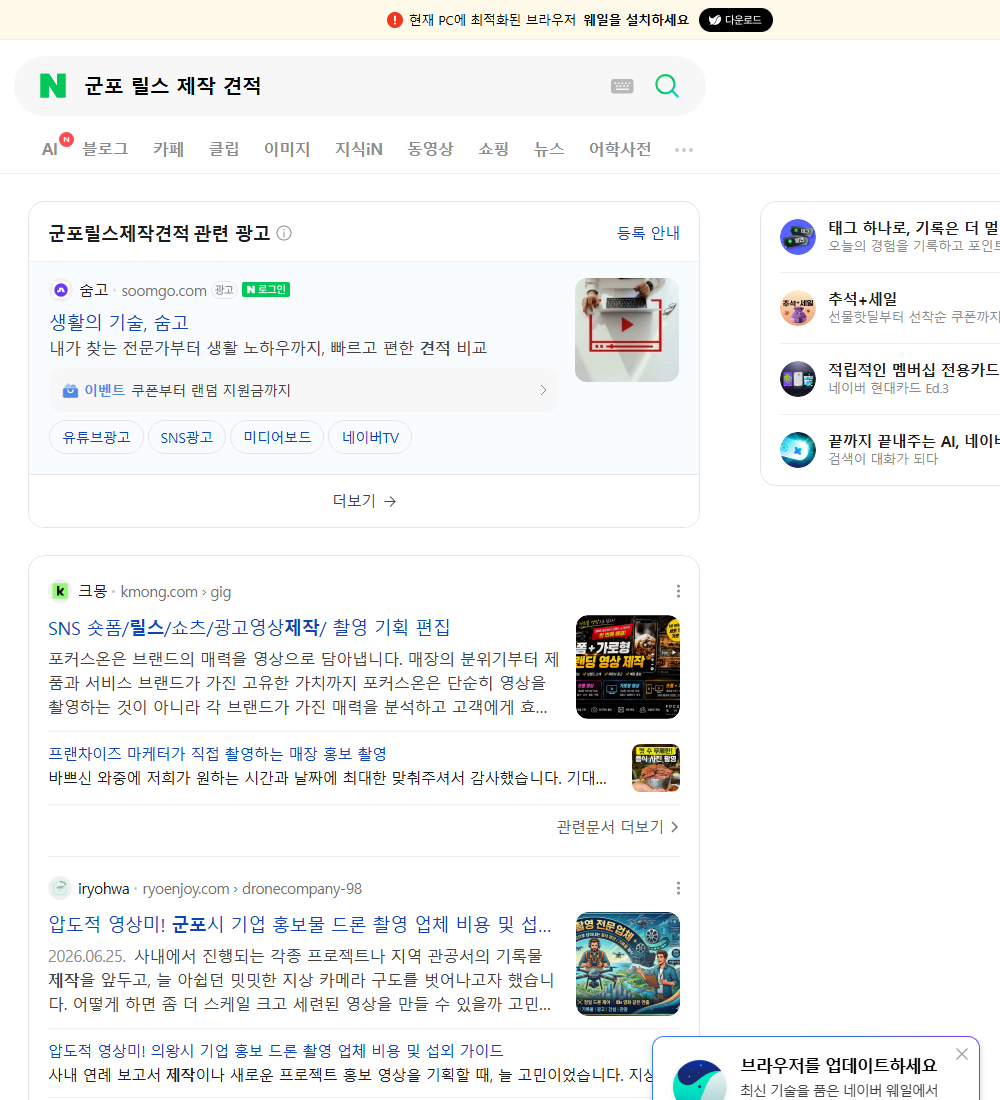Open the AI tab
Image resolution: width=1000 pixels, height=1100 pixels.
(50, 149)
